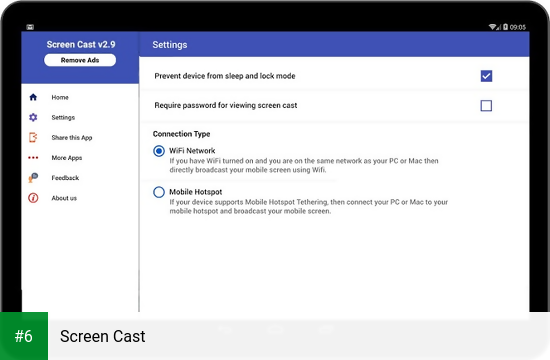Tap the notification icon in status bar
The image size is (550, 360).
click(x=30, y=27)
